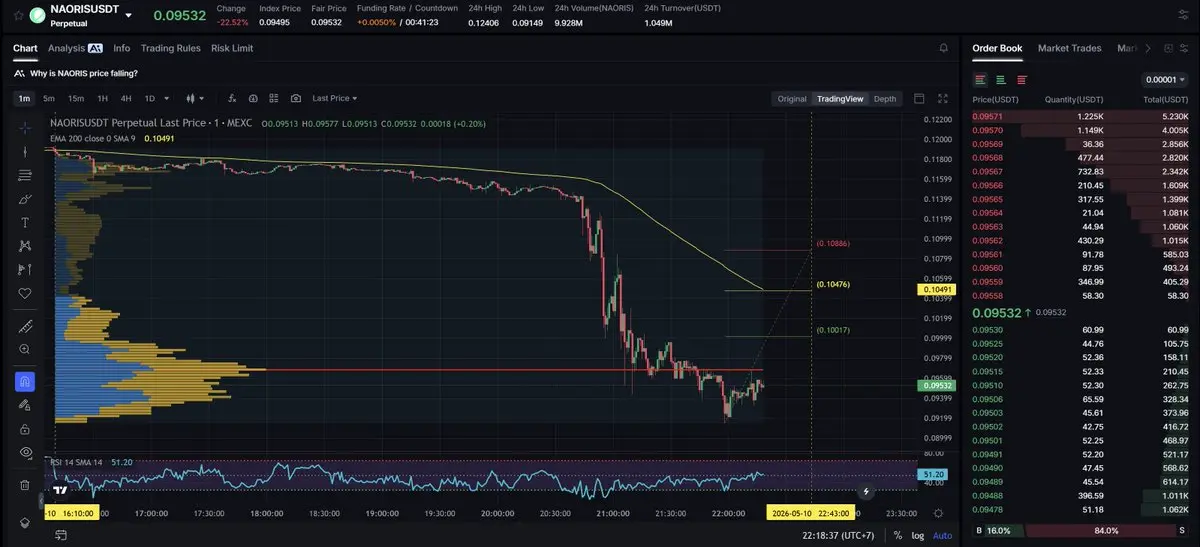Toggle percent scale on price axis
This screenshot has height=547, width=1200.
(x=898, y=535)
